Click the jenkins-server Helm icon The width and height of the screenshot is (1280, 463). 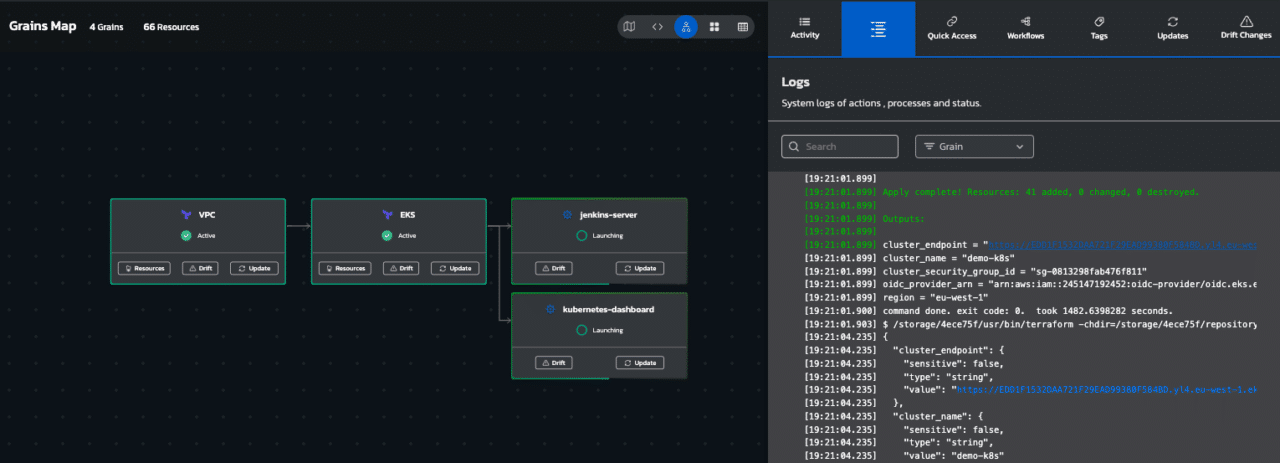click(567, 215)
